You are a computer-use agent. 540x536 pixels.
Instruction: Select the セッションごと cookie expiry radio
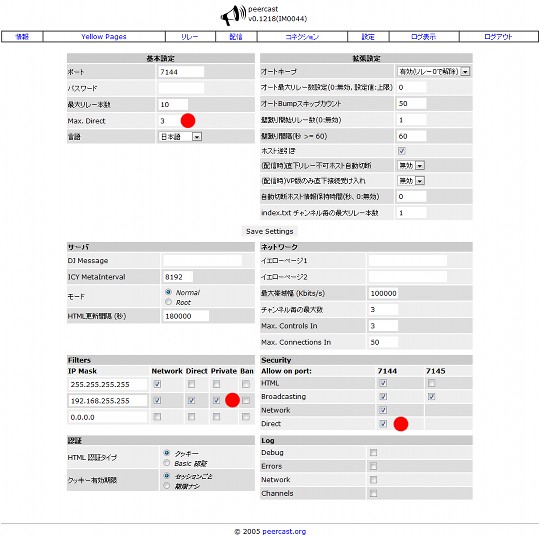pos(167,476)
